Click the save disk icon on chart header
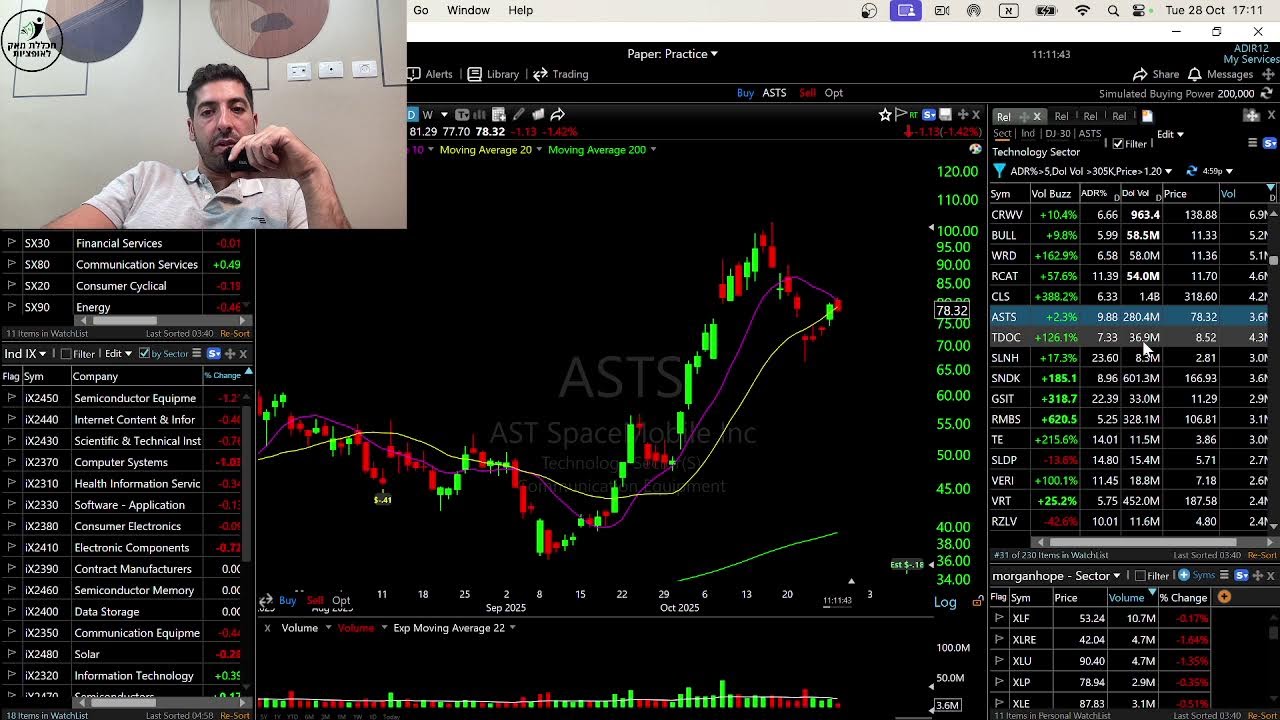The height and width of the screenshot is (720, 1280). point(946,115)
